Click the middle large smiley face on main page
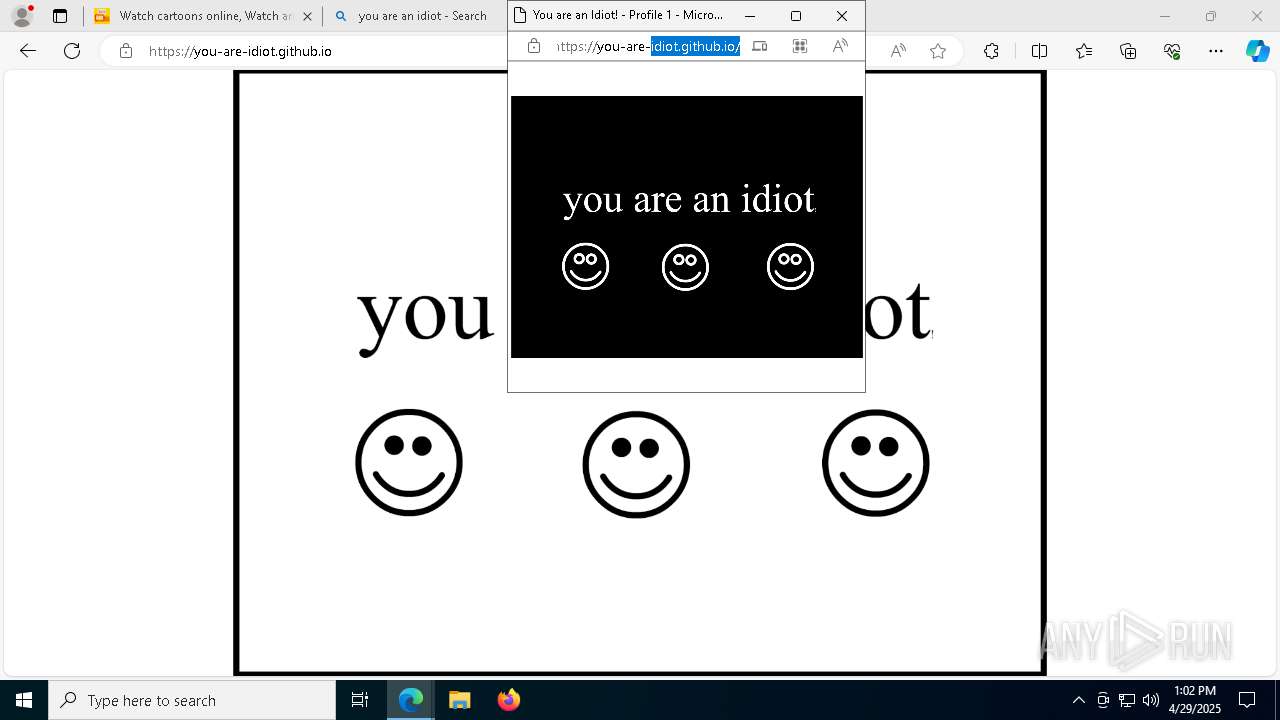 [x=636, y=464]
